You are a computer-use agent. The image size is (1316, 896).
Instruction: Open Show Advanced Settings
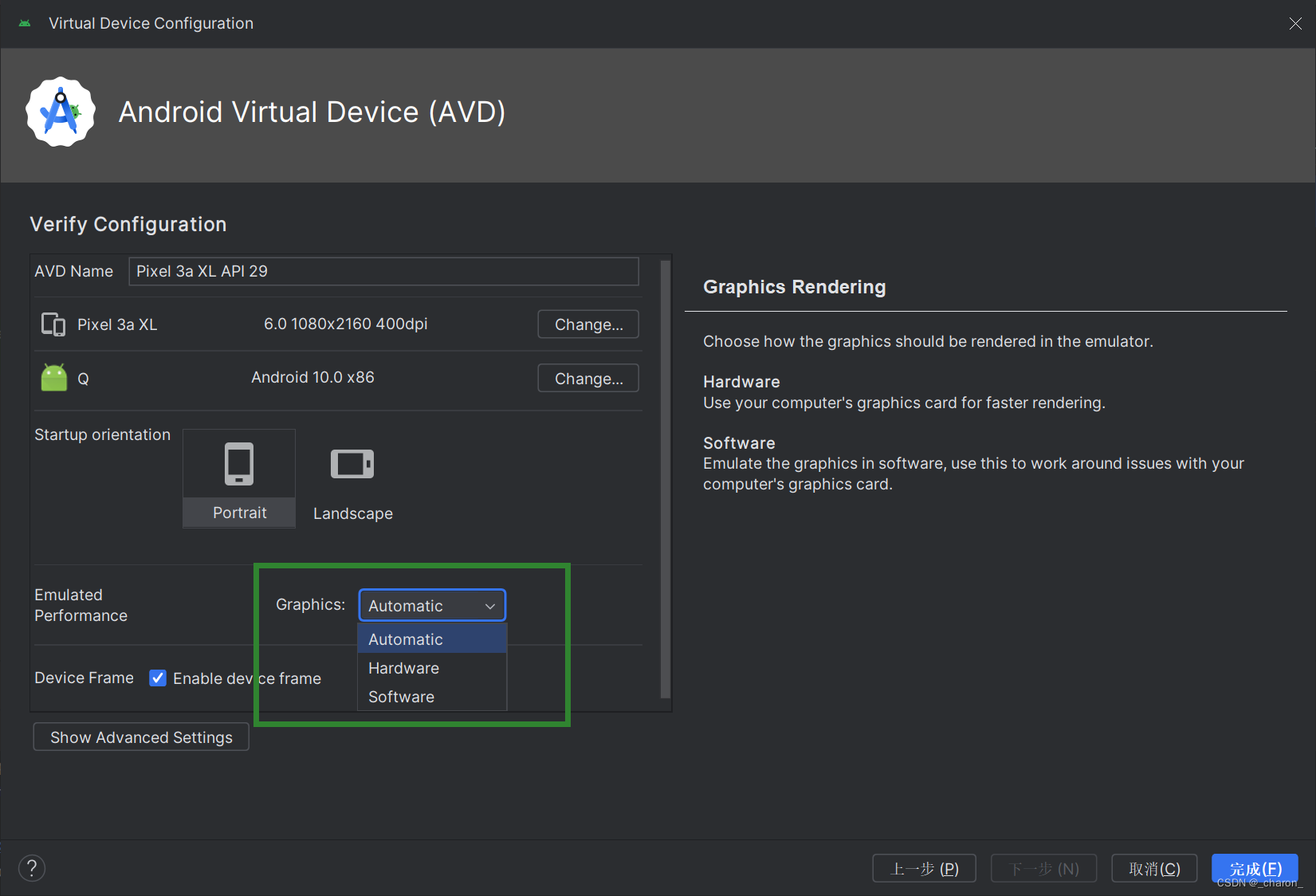pyautogui.click(x=141, y=737)
